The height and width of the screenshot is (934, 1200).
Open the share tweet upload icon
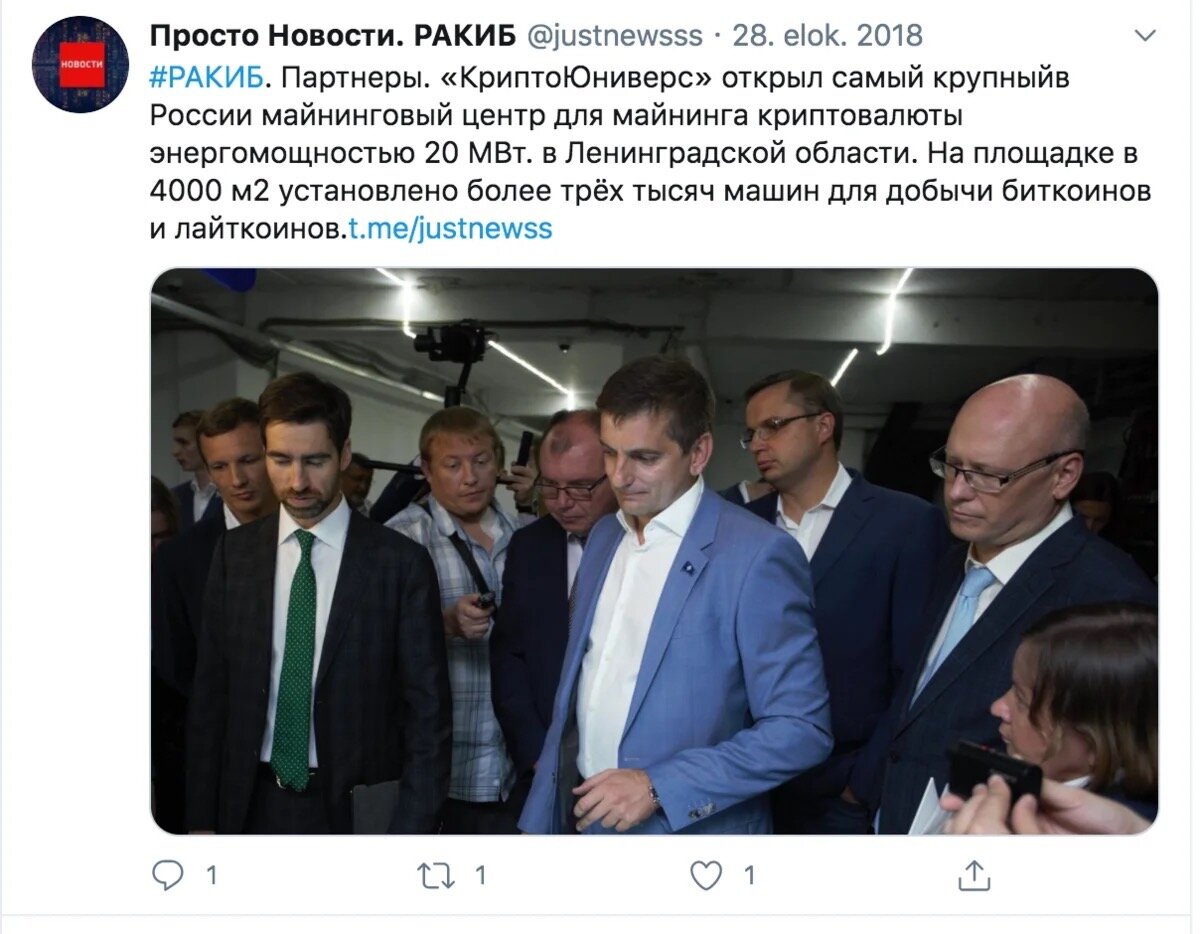(973, 875)
